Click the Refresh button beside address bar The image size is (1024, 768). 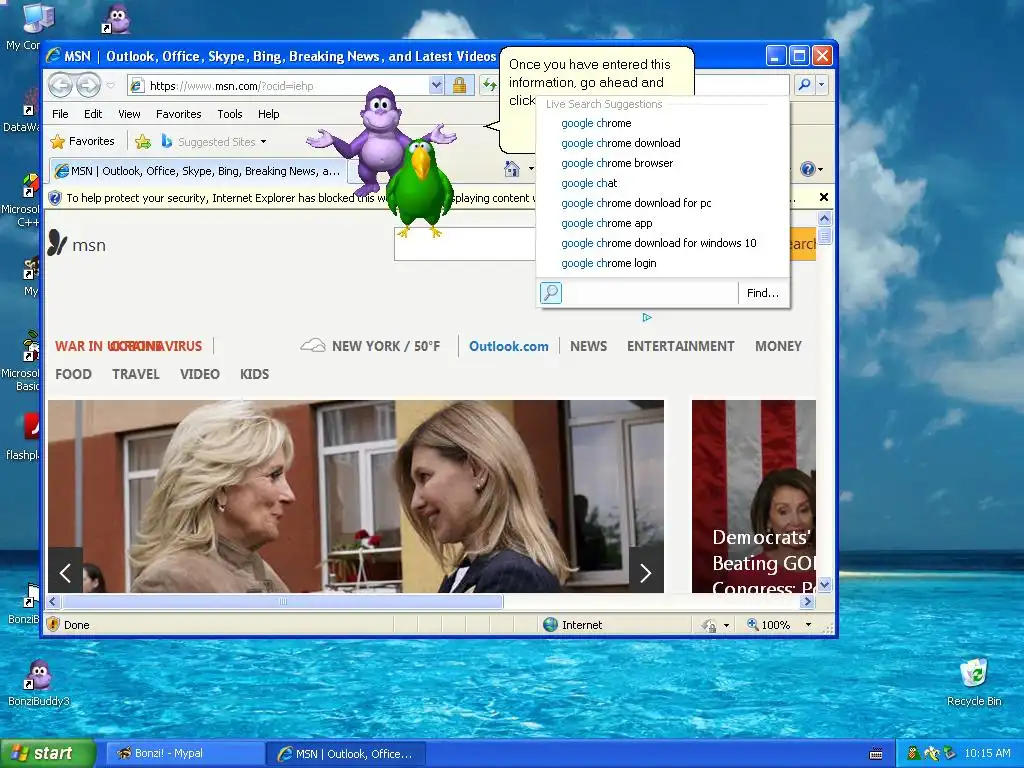click(489, 86)
